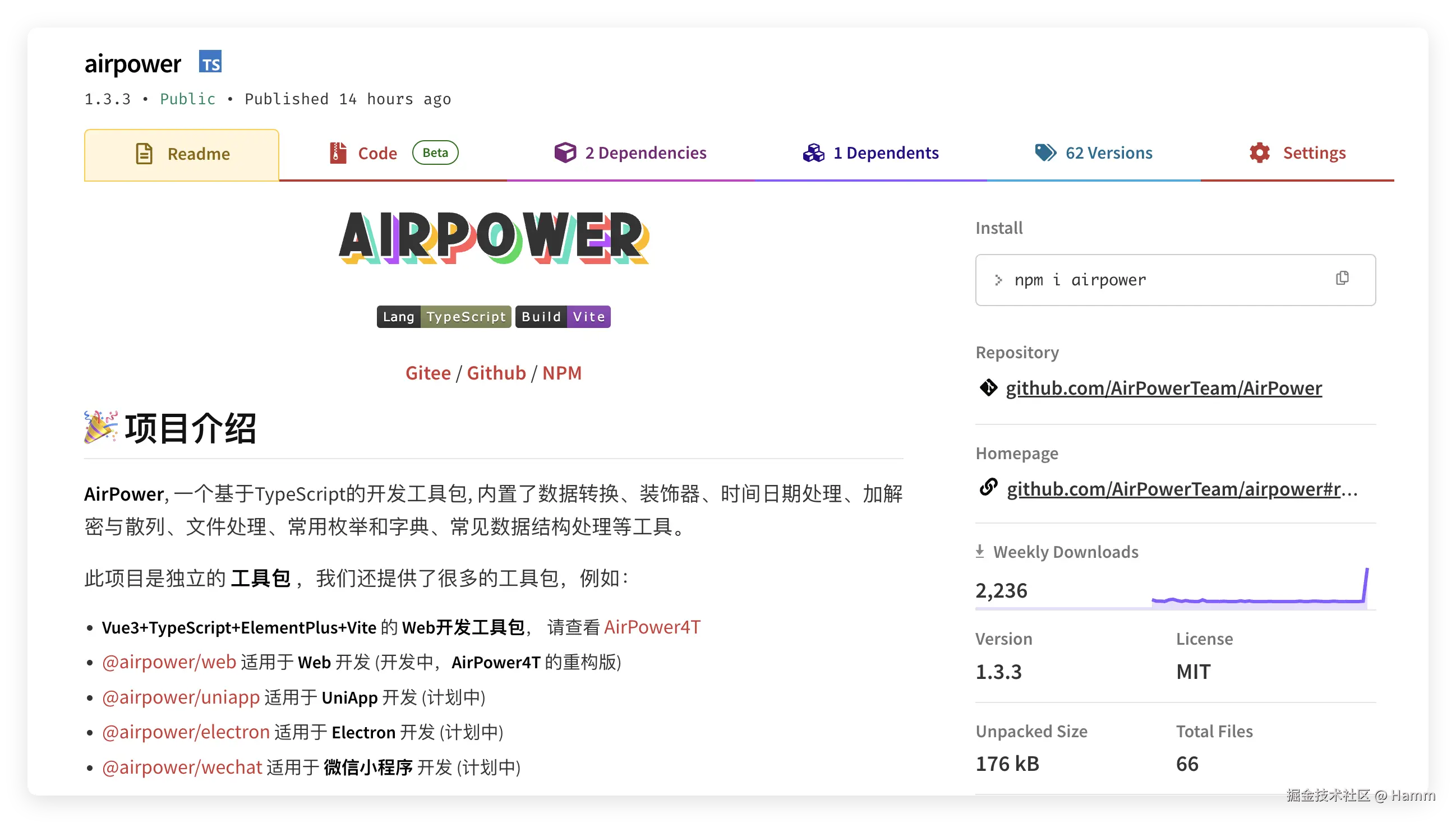
Task: Click the Dependents package icon
Action: [x=813, y=152]
